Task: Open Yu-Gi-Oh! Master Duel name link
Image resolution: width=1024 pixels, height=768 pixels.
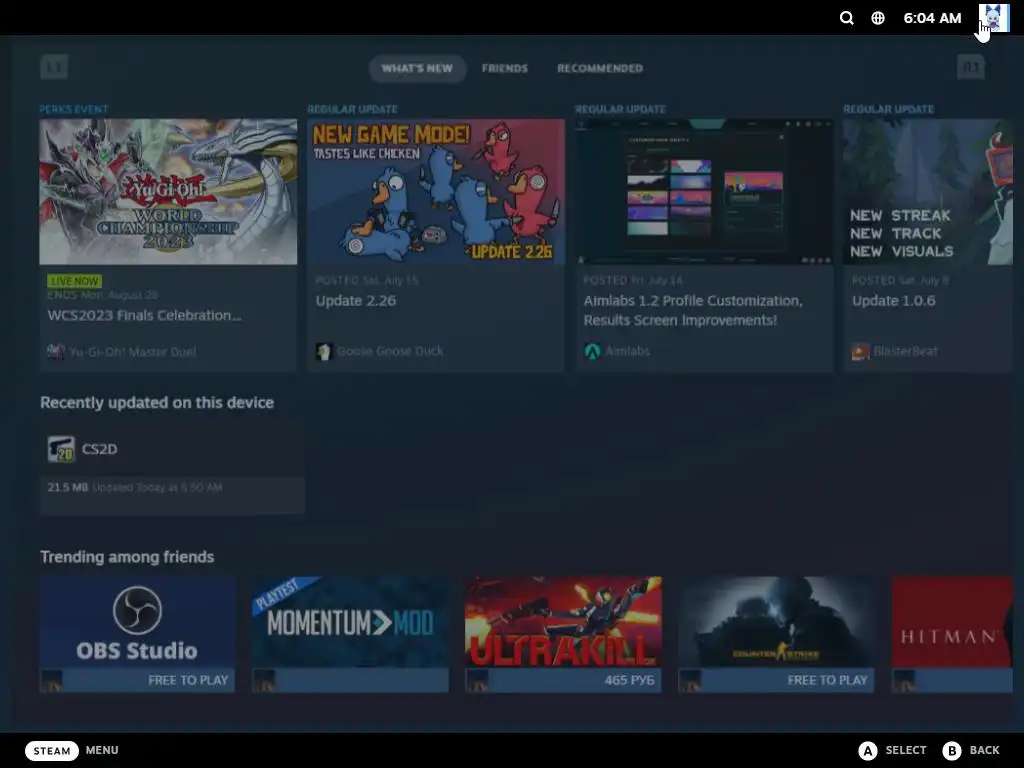Action: point(133,351)
